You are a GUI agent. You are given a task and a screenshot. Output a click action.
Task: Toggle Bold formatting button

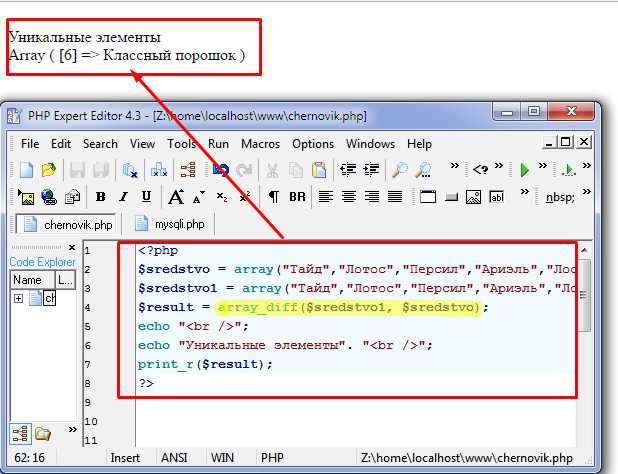click(100, 197)
